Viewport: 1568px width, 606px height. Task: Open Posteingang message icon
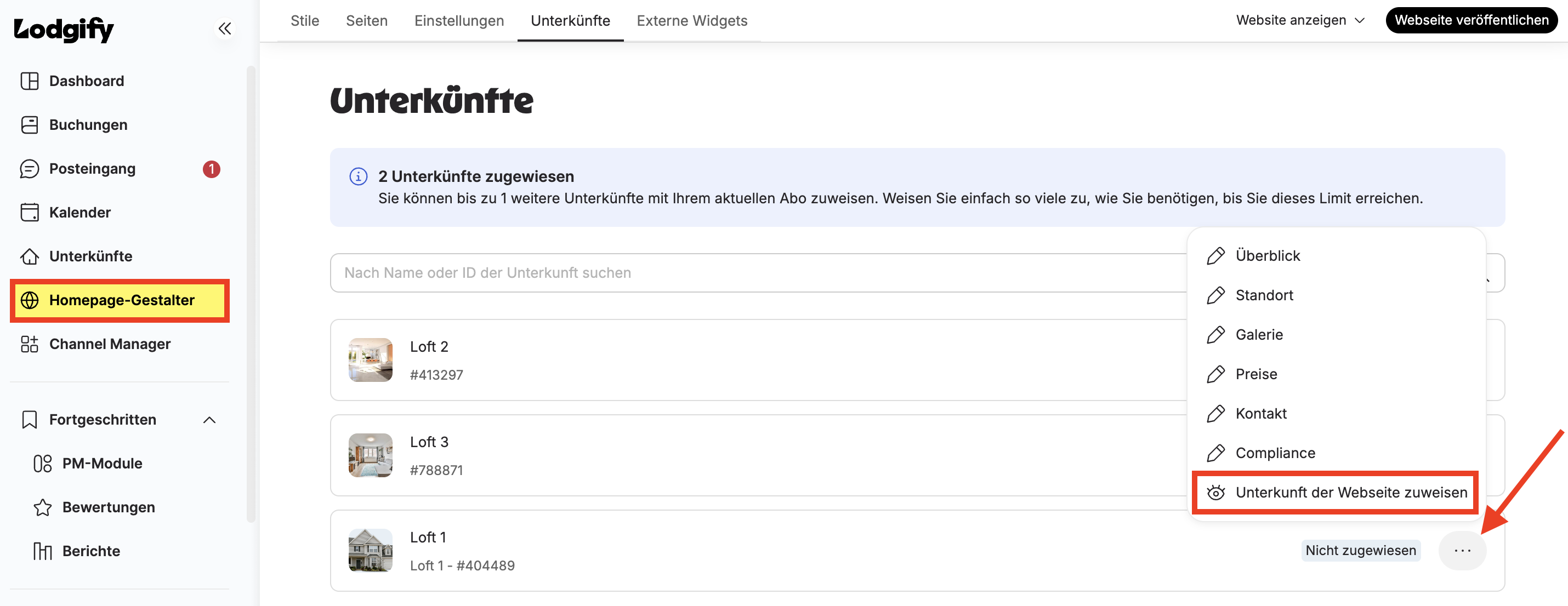(29, 169)
